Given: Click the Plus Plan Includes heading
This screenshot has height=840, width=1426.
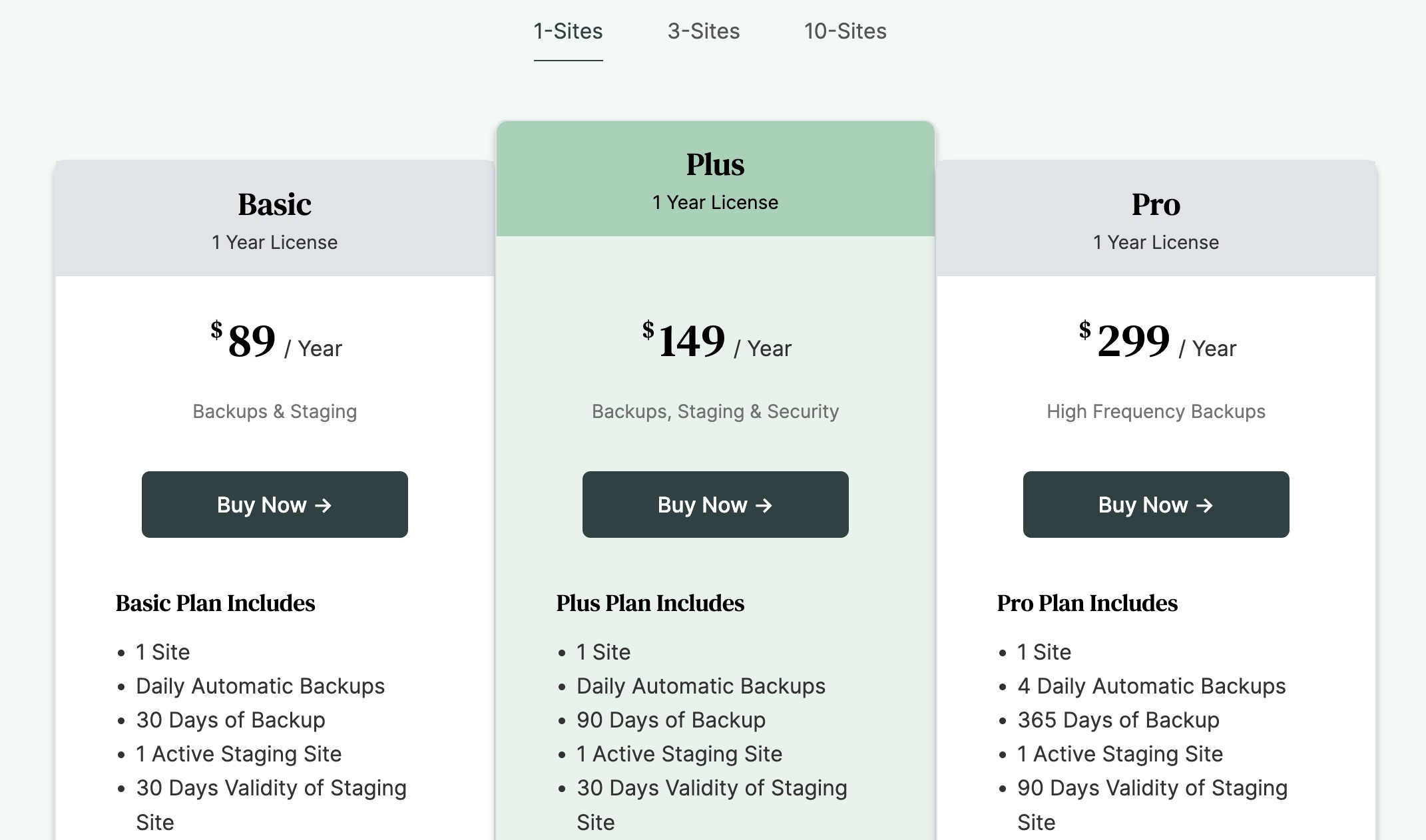Looking at the screenshot, I should [650, 603].
